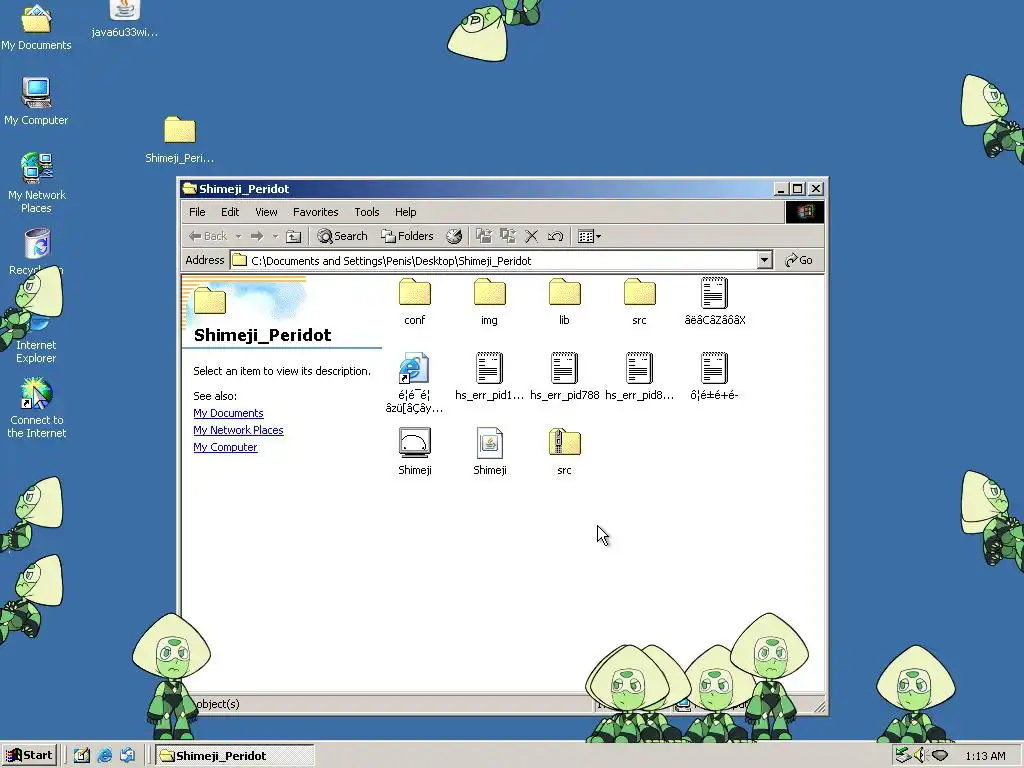The width and height of the screenshot is (1024, 768).
Task: Expand the Address bar dropdown arrow
Action: tap(764, 261)
